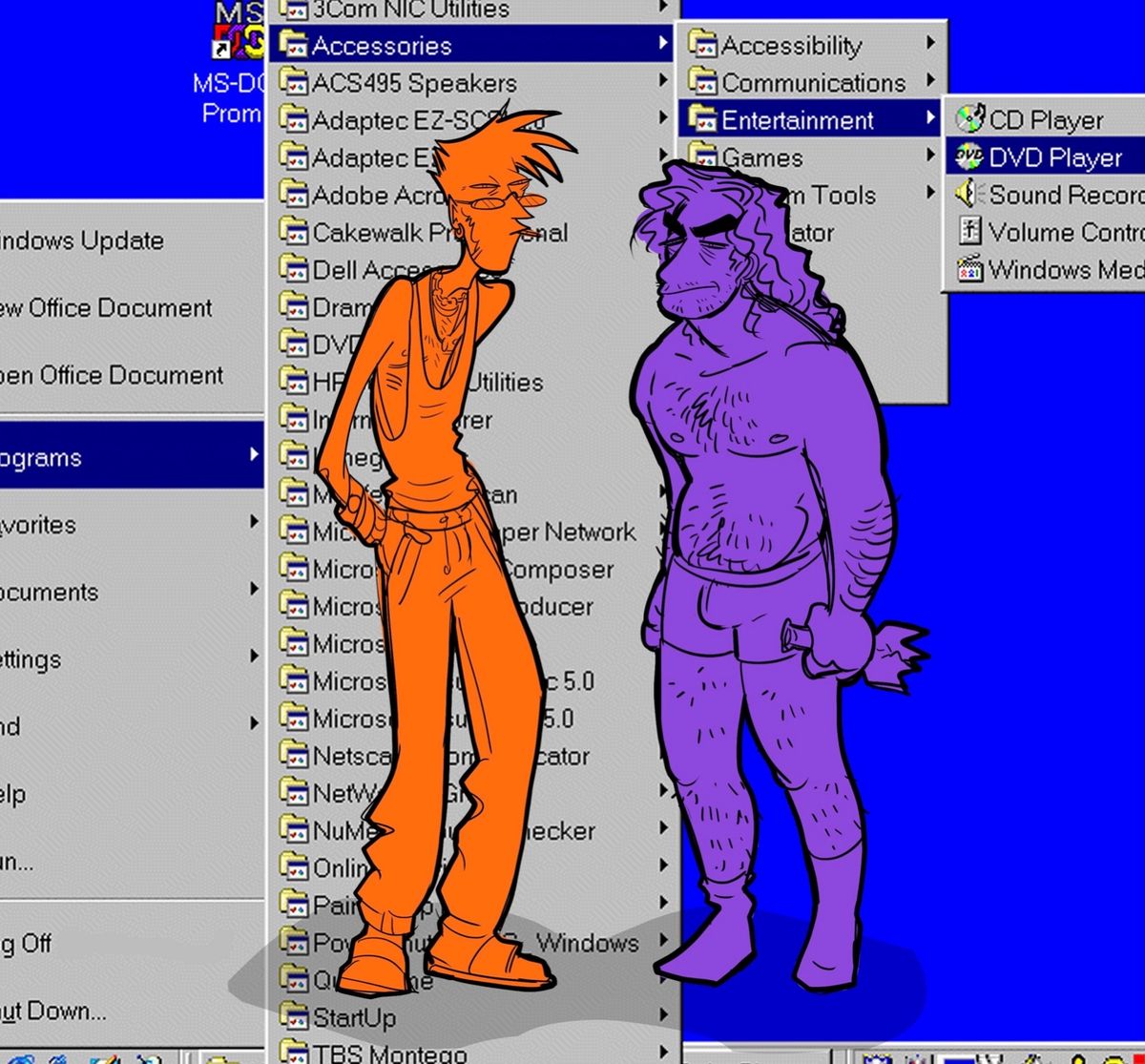Expand the Communications submenu arrow

tap(930, 80)
